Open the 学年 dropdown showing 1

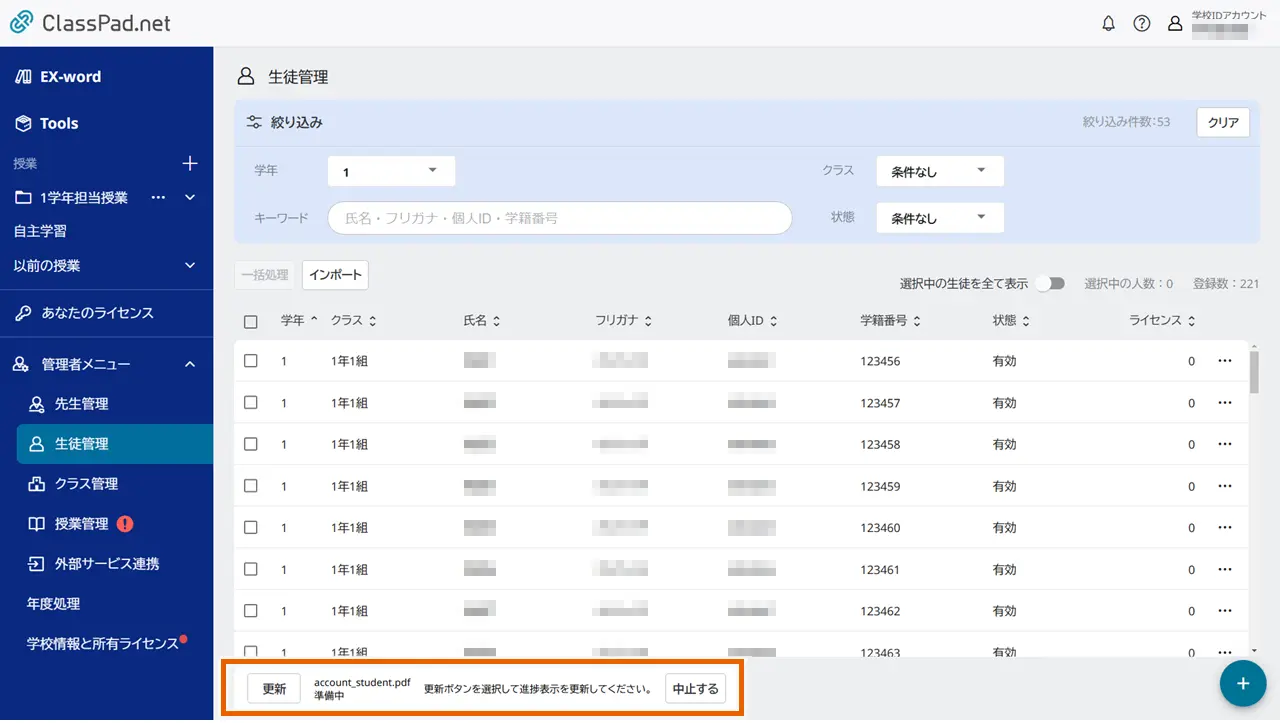[x=390, y=170]
